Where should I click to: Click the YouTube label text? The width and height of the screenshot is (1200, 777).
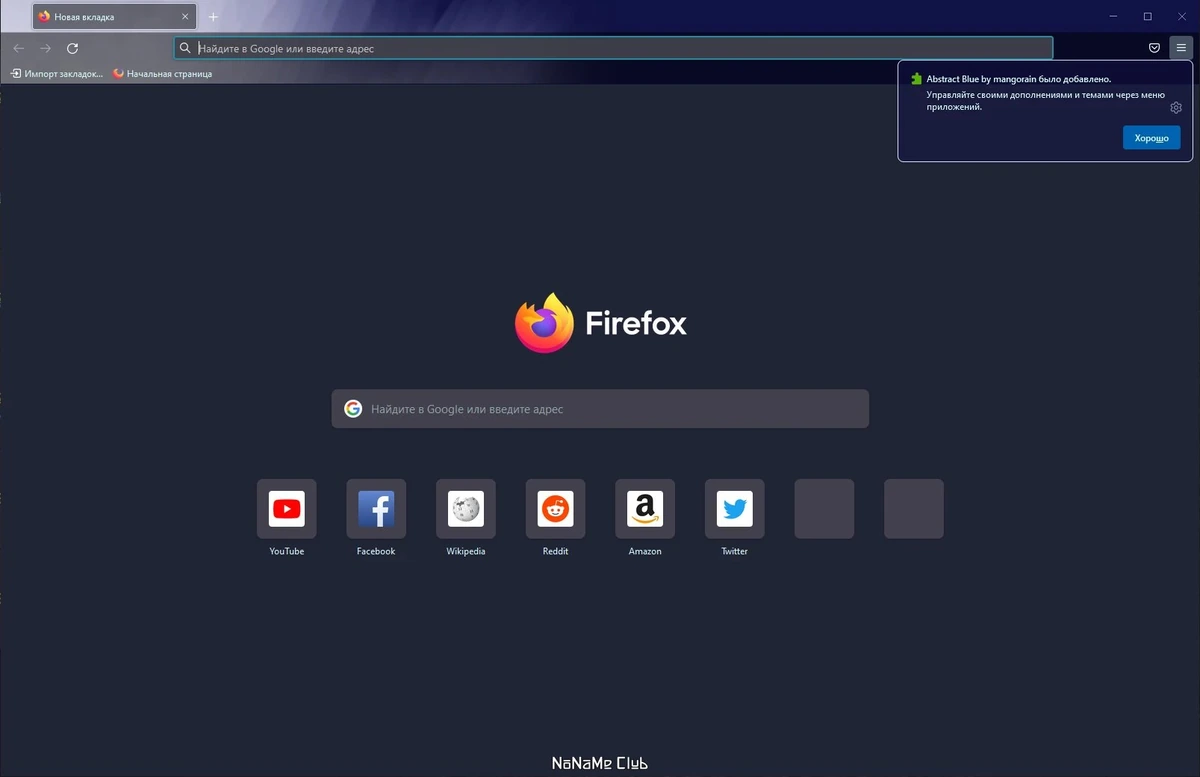[287, 551]
